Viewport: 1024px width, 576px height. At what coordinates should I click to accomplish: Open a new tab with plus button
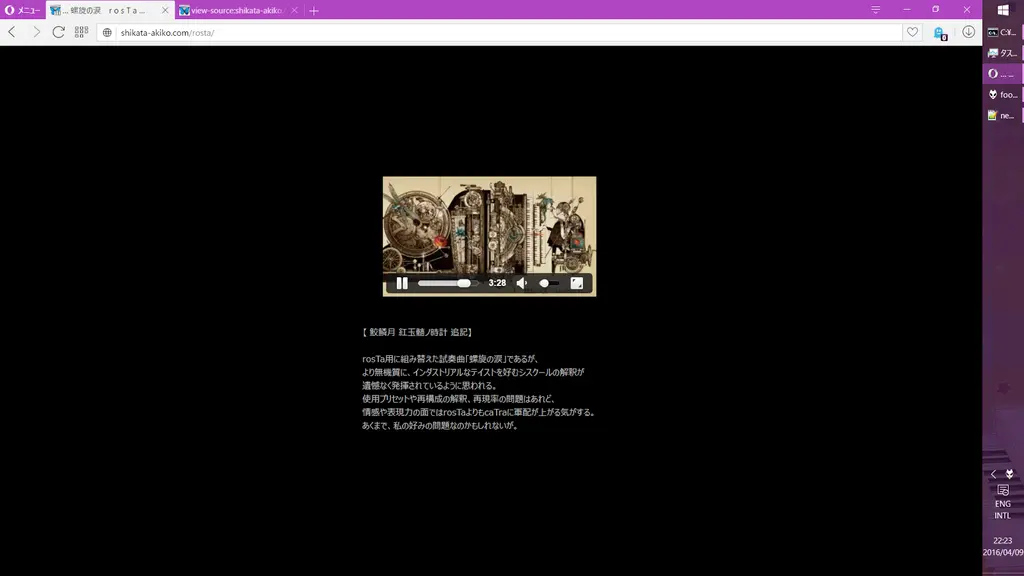[x=314, y=10]
